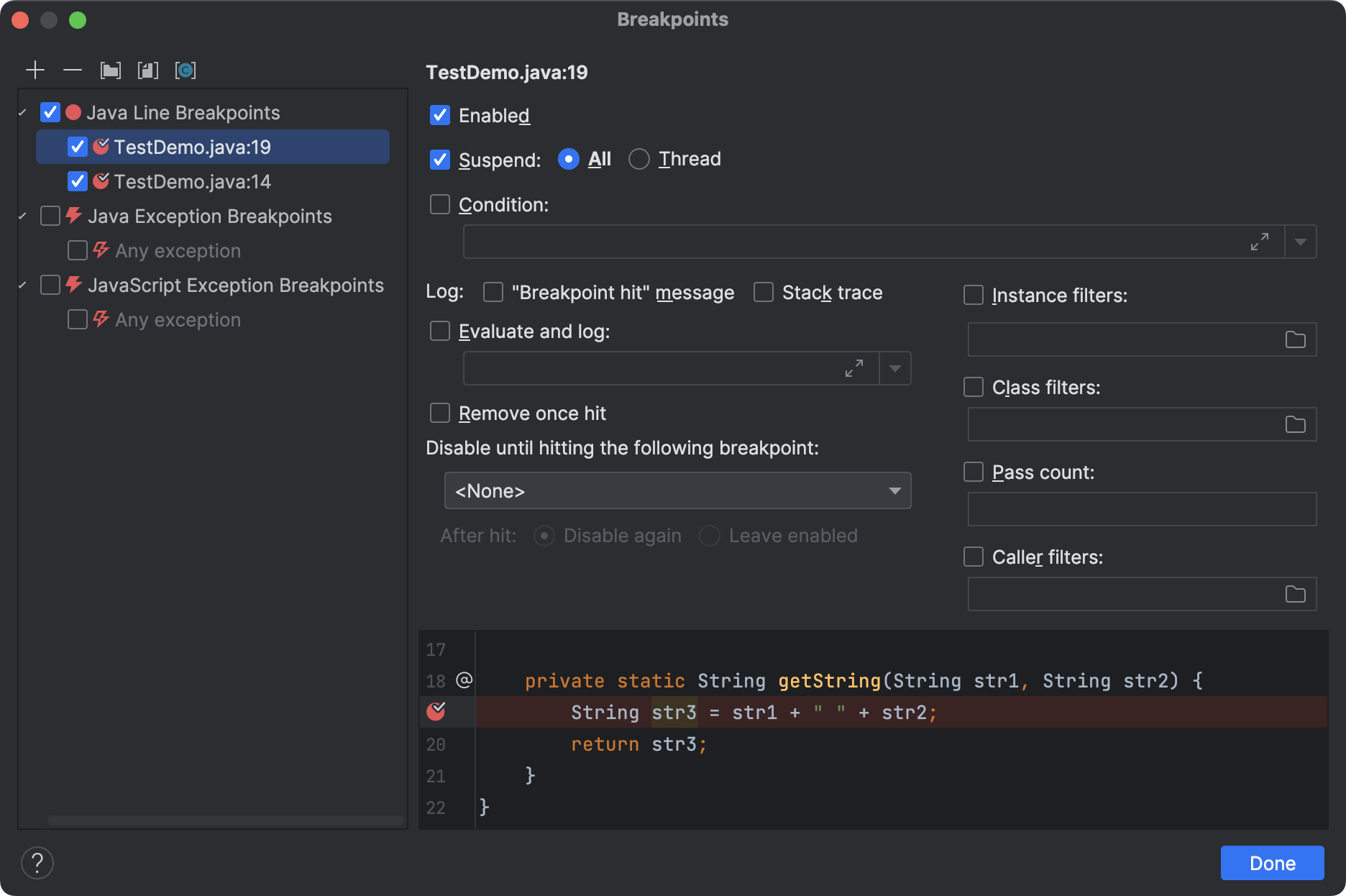The width and height of the screenshot is (1346, 896).
Task: Open the Condition history dropdown arrow
Action: (x=1300, y=242)
